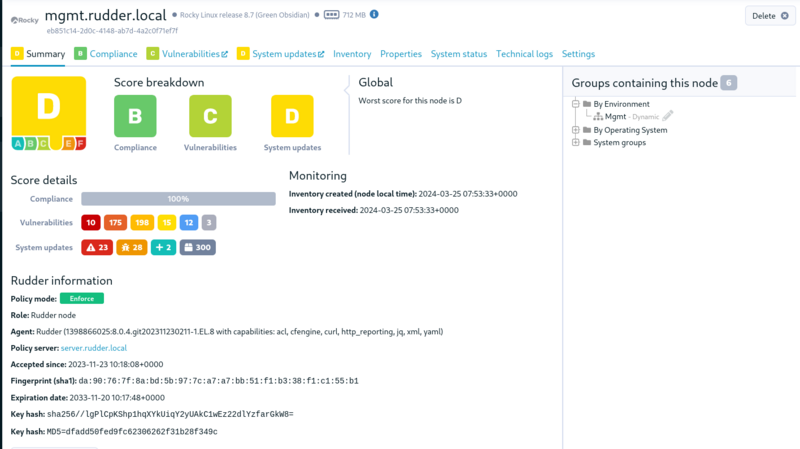Click the 100% compliance progress bar
The image size is (800, 449).
tap(179, 199)
